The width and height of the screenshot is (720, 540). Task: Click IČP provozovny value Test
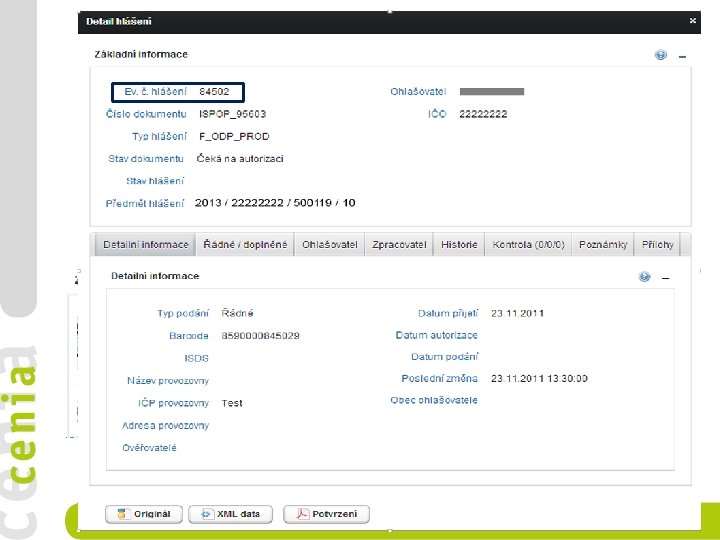[x=232, y=403]
